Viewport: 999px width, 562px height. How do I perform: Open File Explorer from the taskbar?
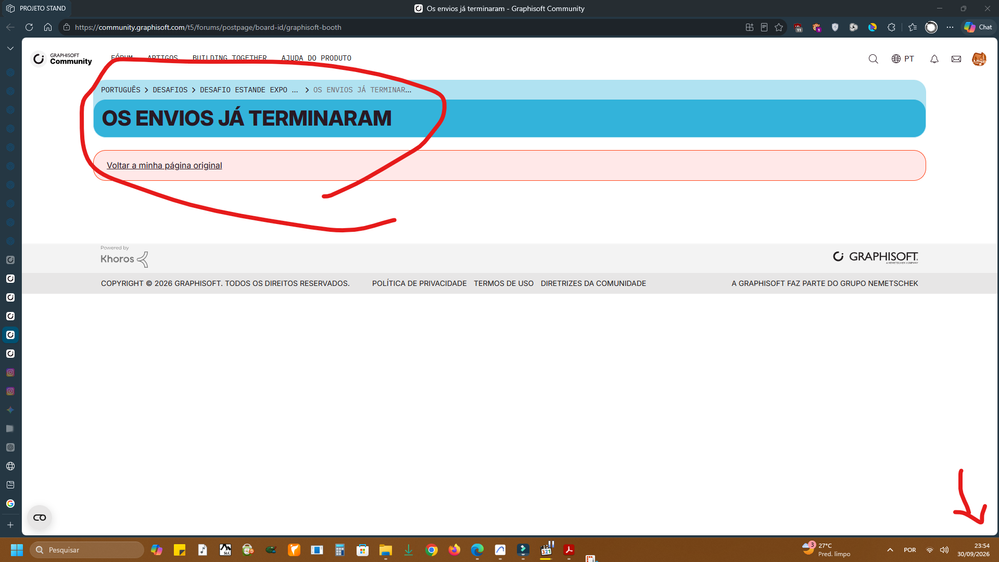pos(385,550)
